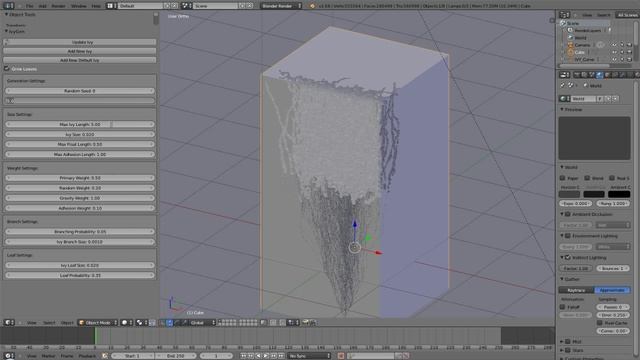Adjust the Branching Probability field
Viewport: 640px width, 360px height.
80,231
